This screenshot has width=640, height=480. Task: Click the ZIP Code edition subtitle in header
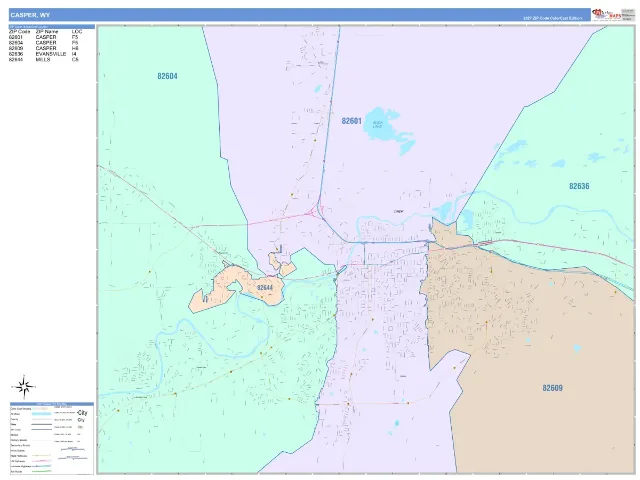[x=553, y=18]
